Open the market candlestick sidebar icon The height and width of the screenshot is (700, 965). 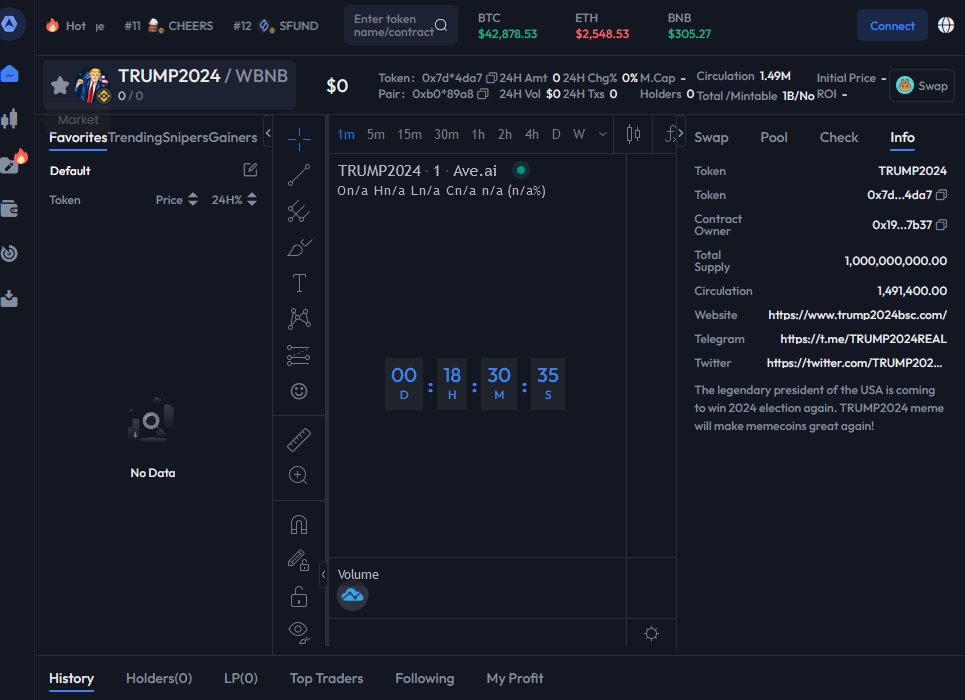coord(9,119)
